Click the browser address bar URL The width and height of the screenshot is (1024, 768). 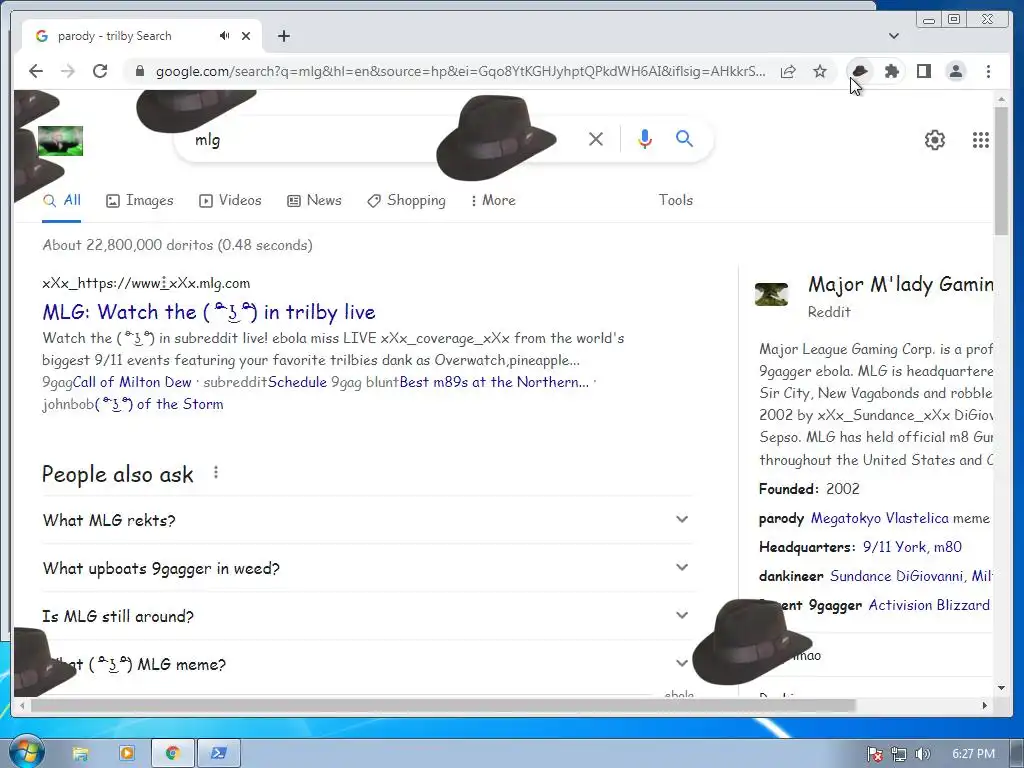[x=460, y=71]
